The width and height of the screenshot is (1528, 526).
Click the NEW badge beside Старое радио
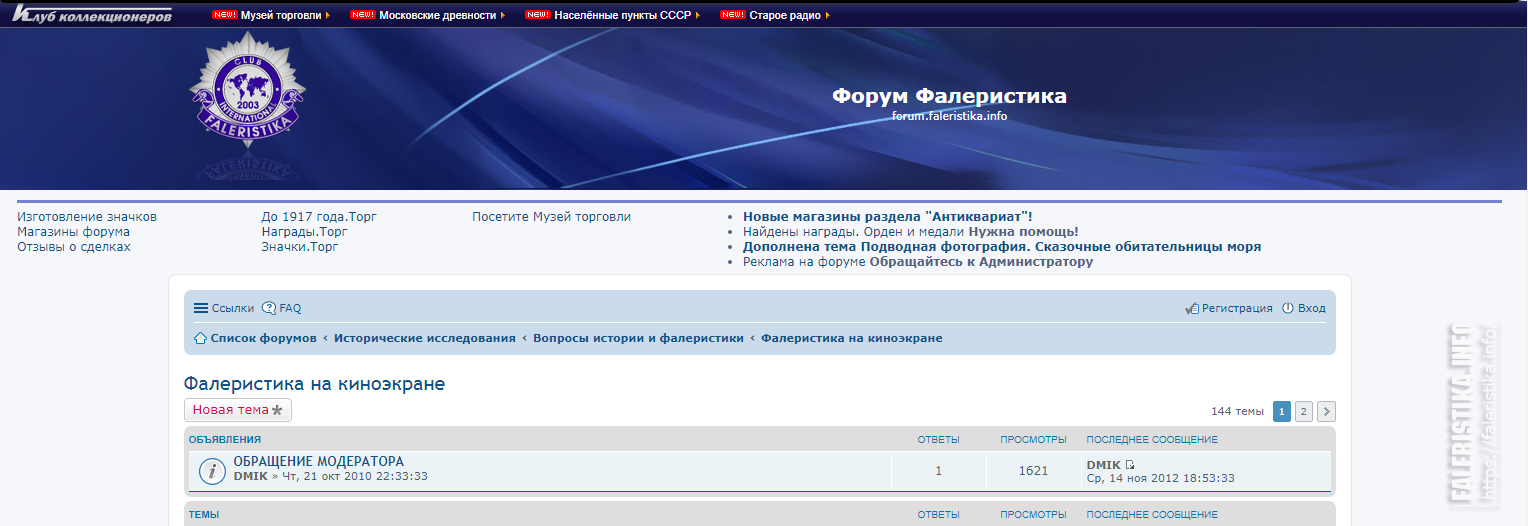733,15
